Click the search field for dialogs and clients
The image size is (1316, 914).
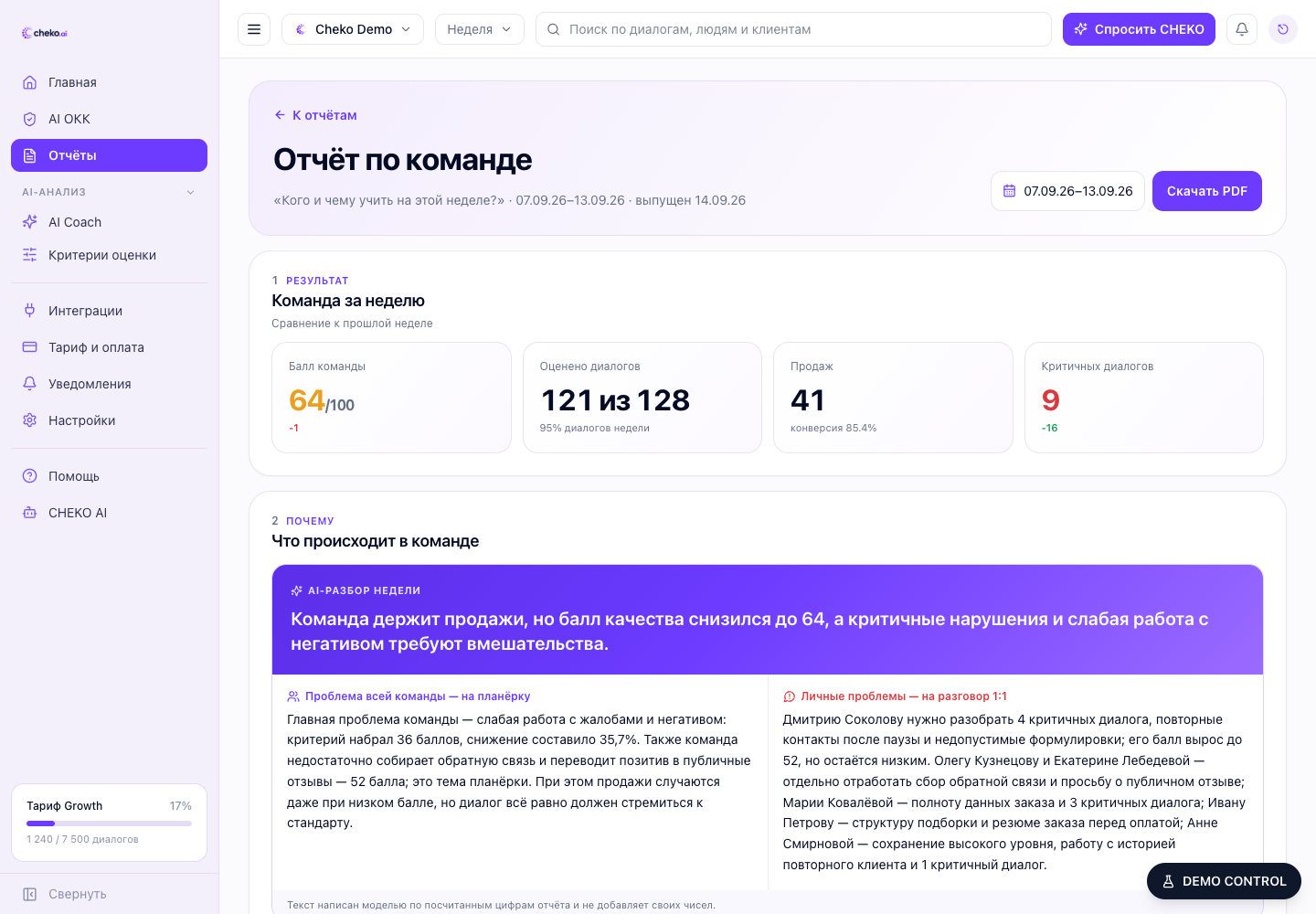[x=793, y=29]
